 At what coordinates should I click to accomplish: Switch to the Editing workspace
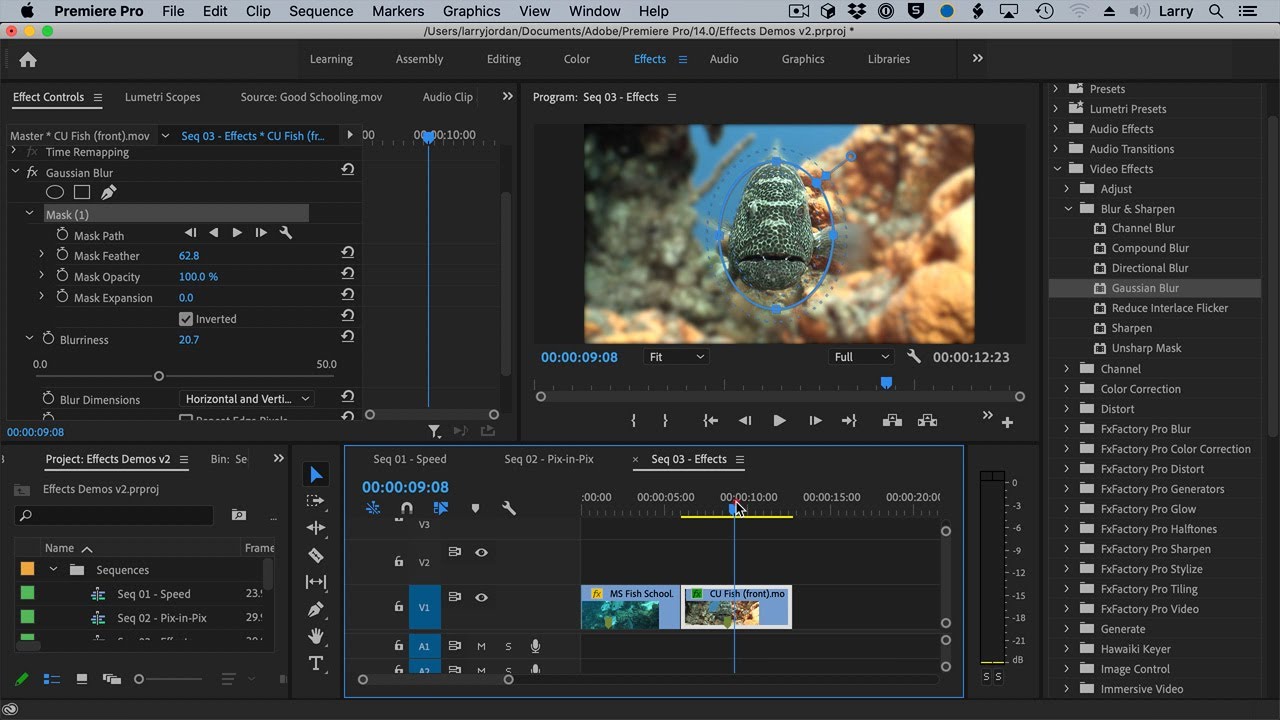[x=503, y=59]
